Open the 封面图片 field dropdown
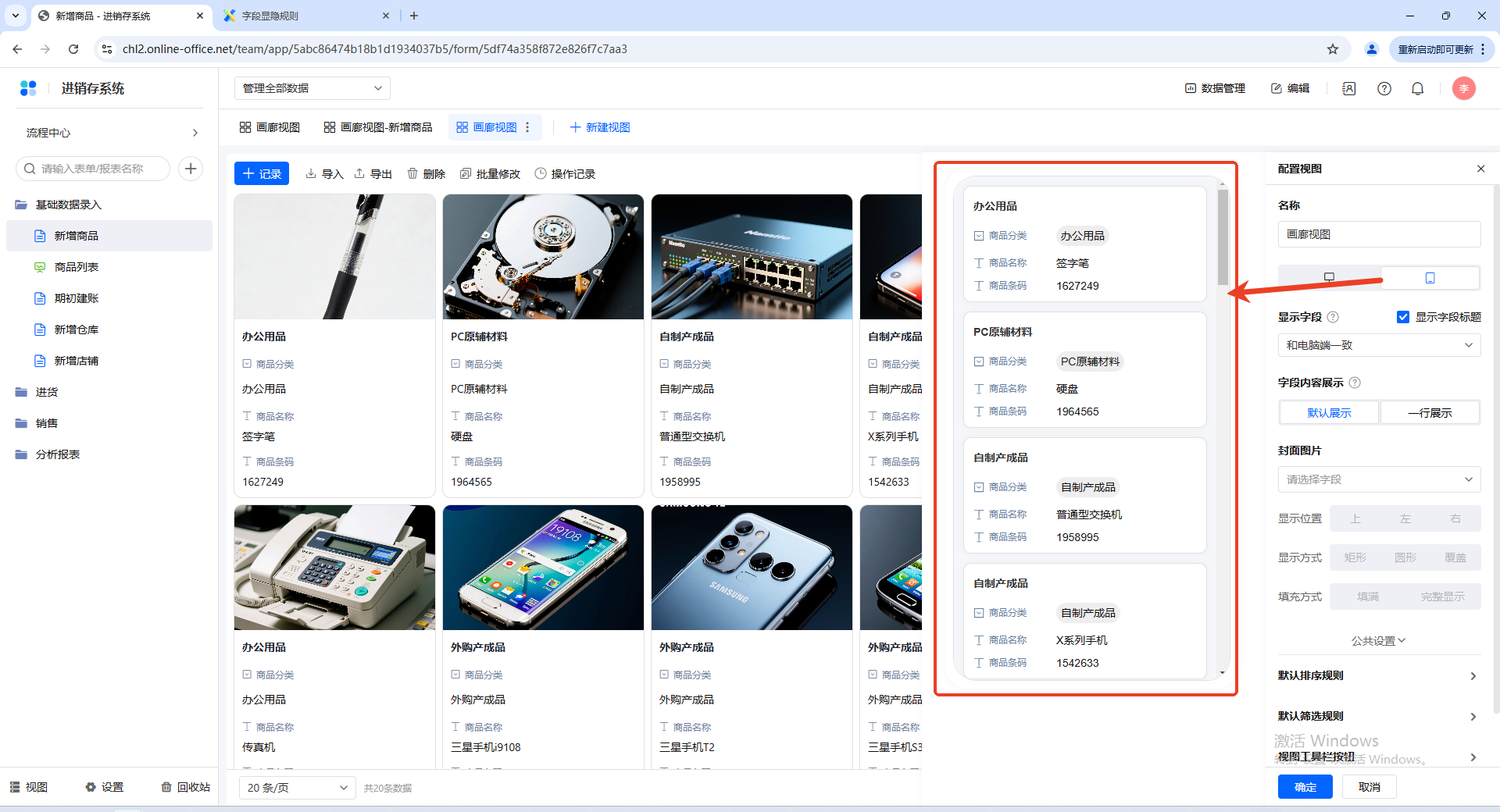This screenshot has height=812, width=1500. (x=1379, y=479)
